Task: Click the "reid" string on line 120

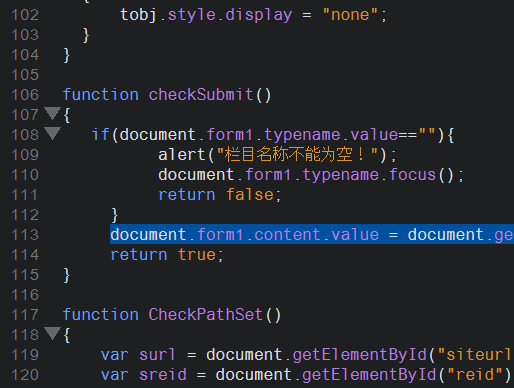Action: coord(475,375)
